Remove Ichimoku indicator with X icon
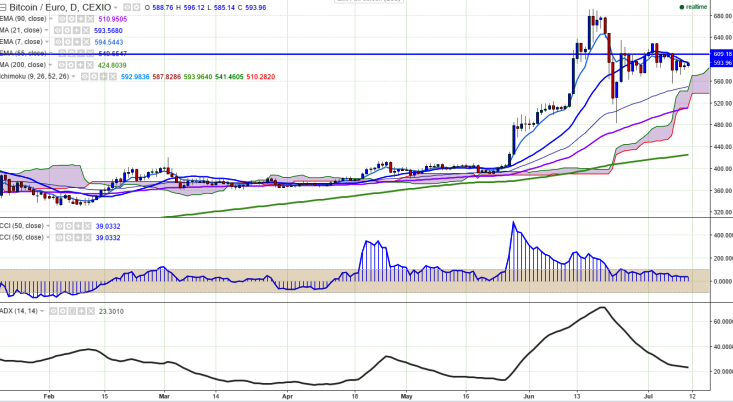733x402 pixels. pyautogui.click(x=113, y=76)
